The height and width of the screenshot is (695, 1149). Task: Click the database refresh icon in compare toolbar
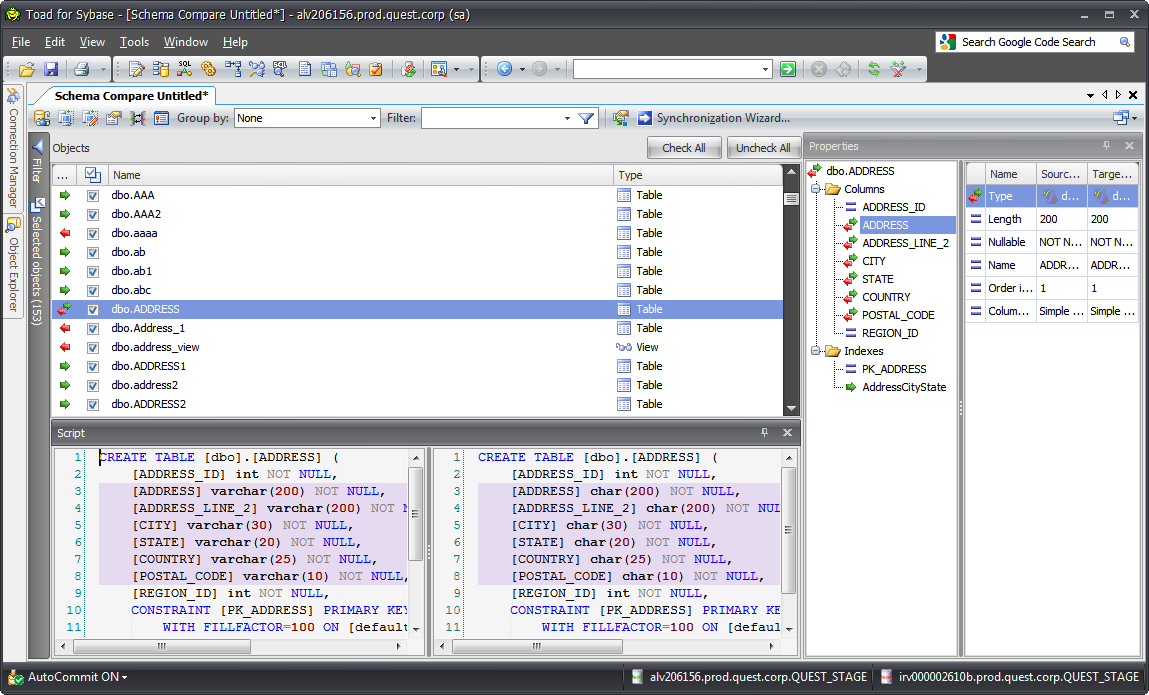click(43, 118)
